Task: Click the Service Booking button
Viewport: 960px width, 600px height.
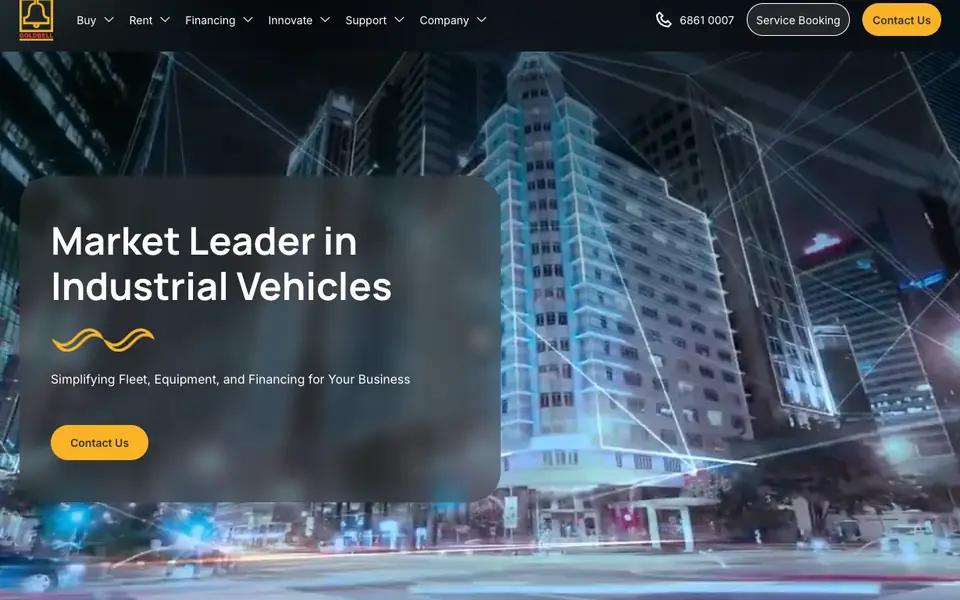Action: click(x=798, y=20)
